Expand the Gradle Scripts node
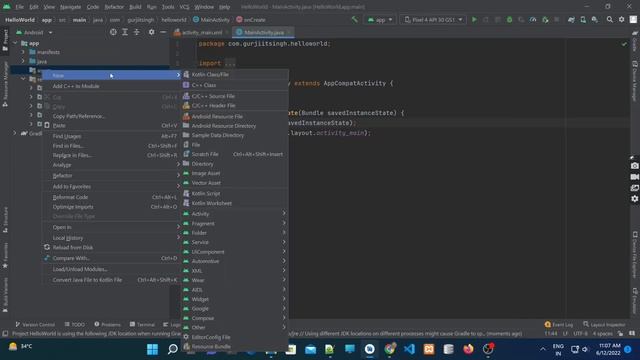The height and width of the screenshot is (360, 640). pos(15,133)
